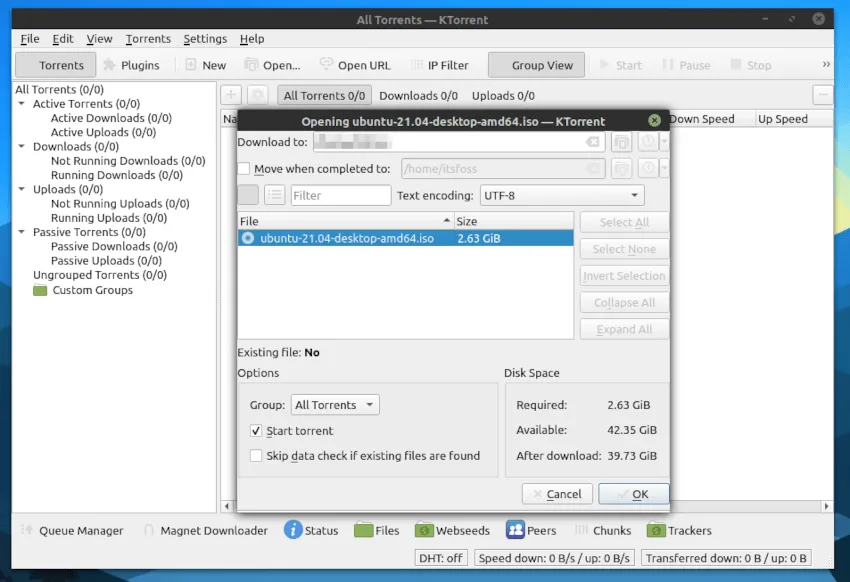Open the Peers panel

pos(531,530)
